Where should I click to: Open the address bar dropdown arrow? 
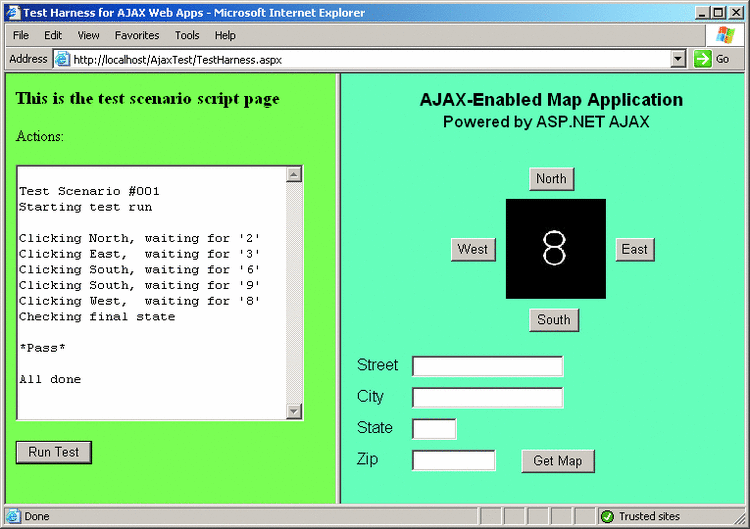coord(677,59)
